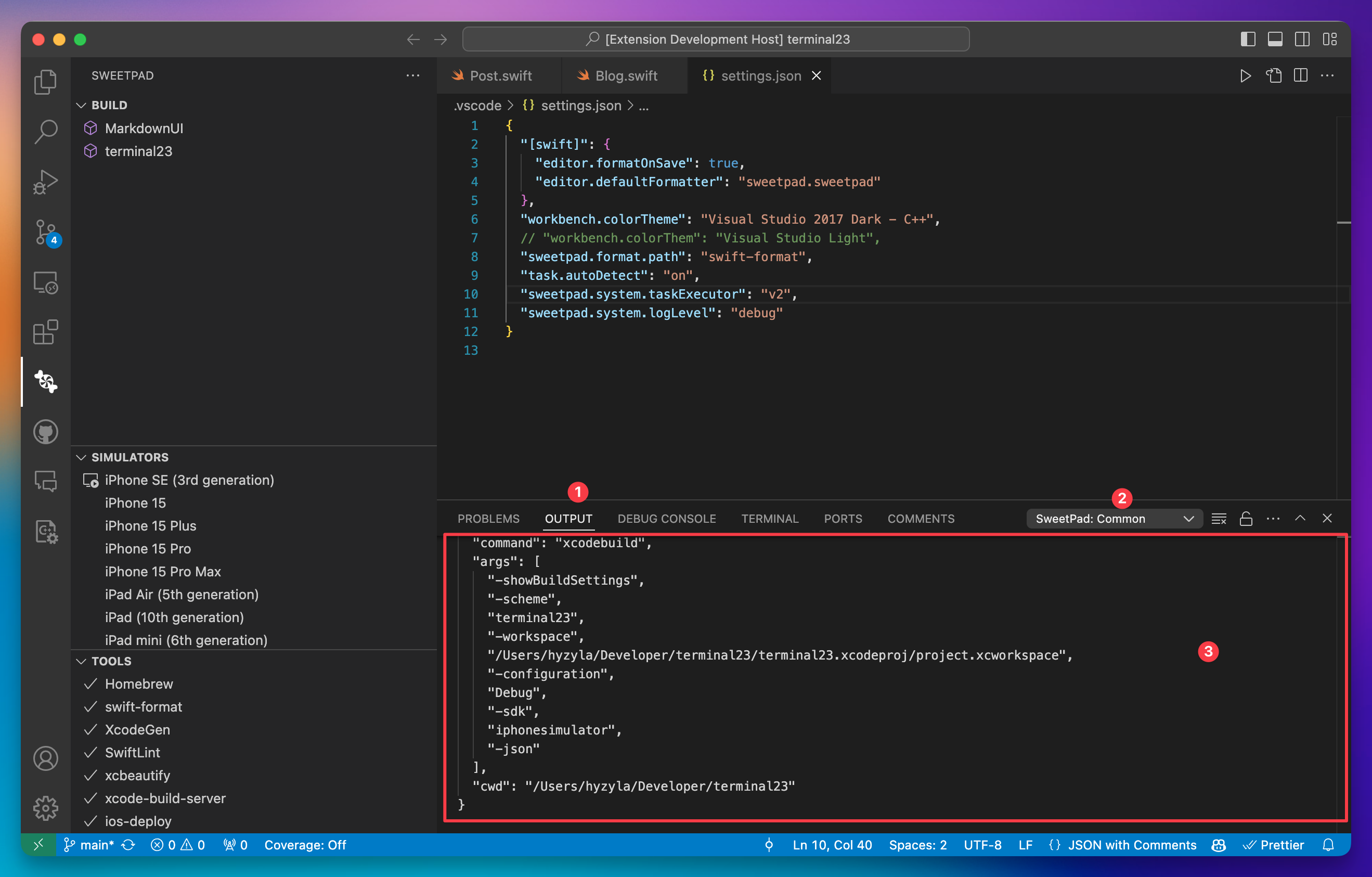Toggle the bottom panel visibility
Image resolution: width=1372 pixels, height=877 pixels.
tap(1275, 40)
